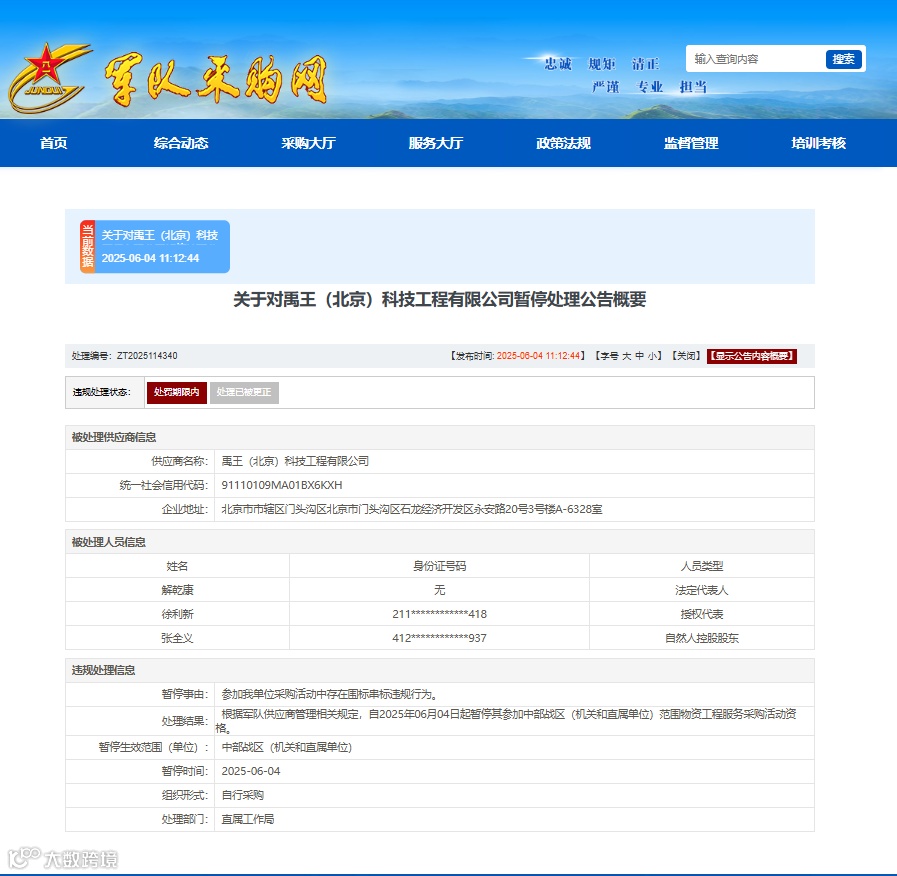The width and height of the screenshot is (897, 876).
Task: Select the 处罚期限内 status indicator
Action: (177, 392)
